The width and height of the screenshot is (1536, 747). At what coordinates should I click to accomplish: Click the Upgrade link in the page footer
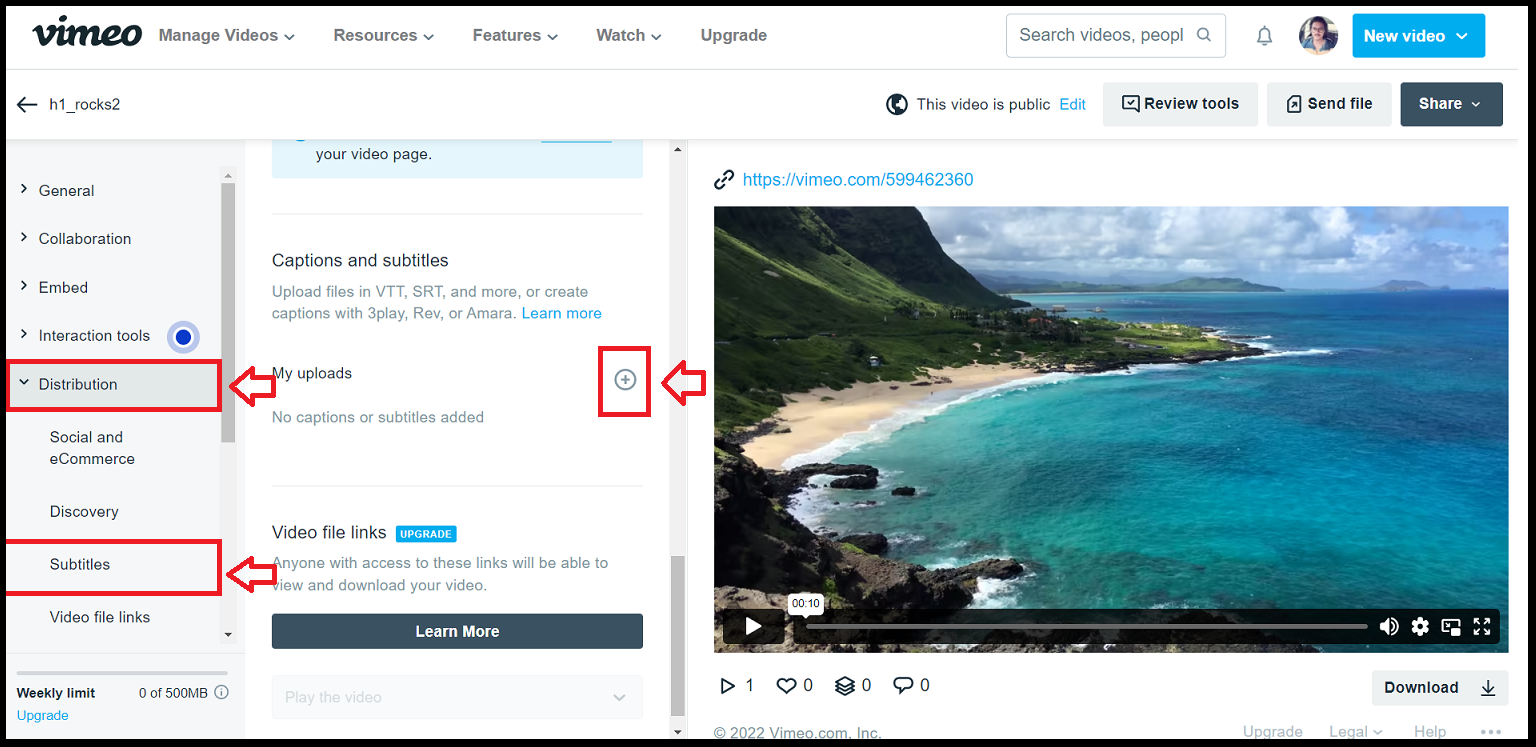click(x=1273, y=732)
